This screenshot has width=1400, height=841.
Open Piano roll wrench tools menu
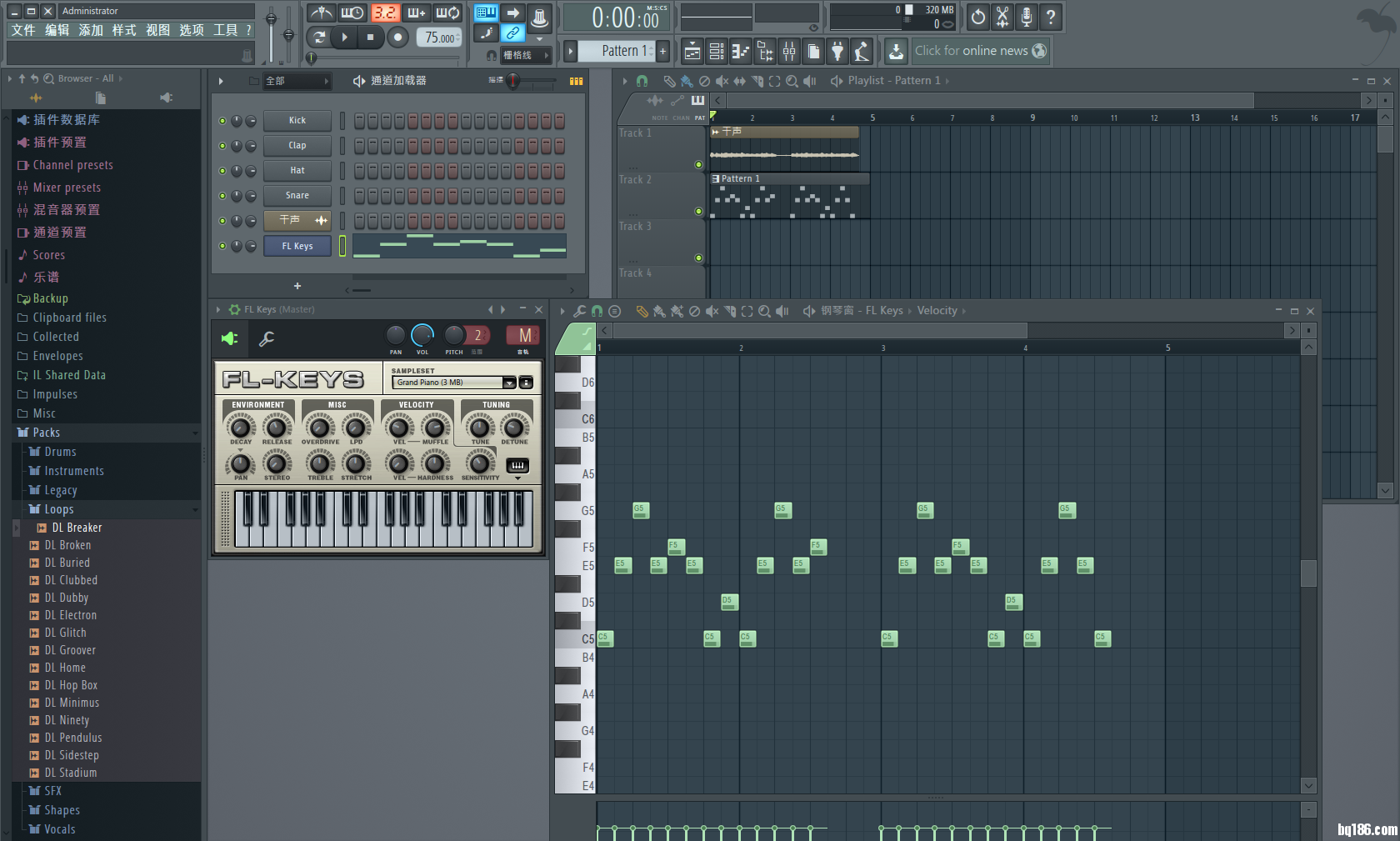pyautogui.click(x=579, y=311)
